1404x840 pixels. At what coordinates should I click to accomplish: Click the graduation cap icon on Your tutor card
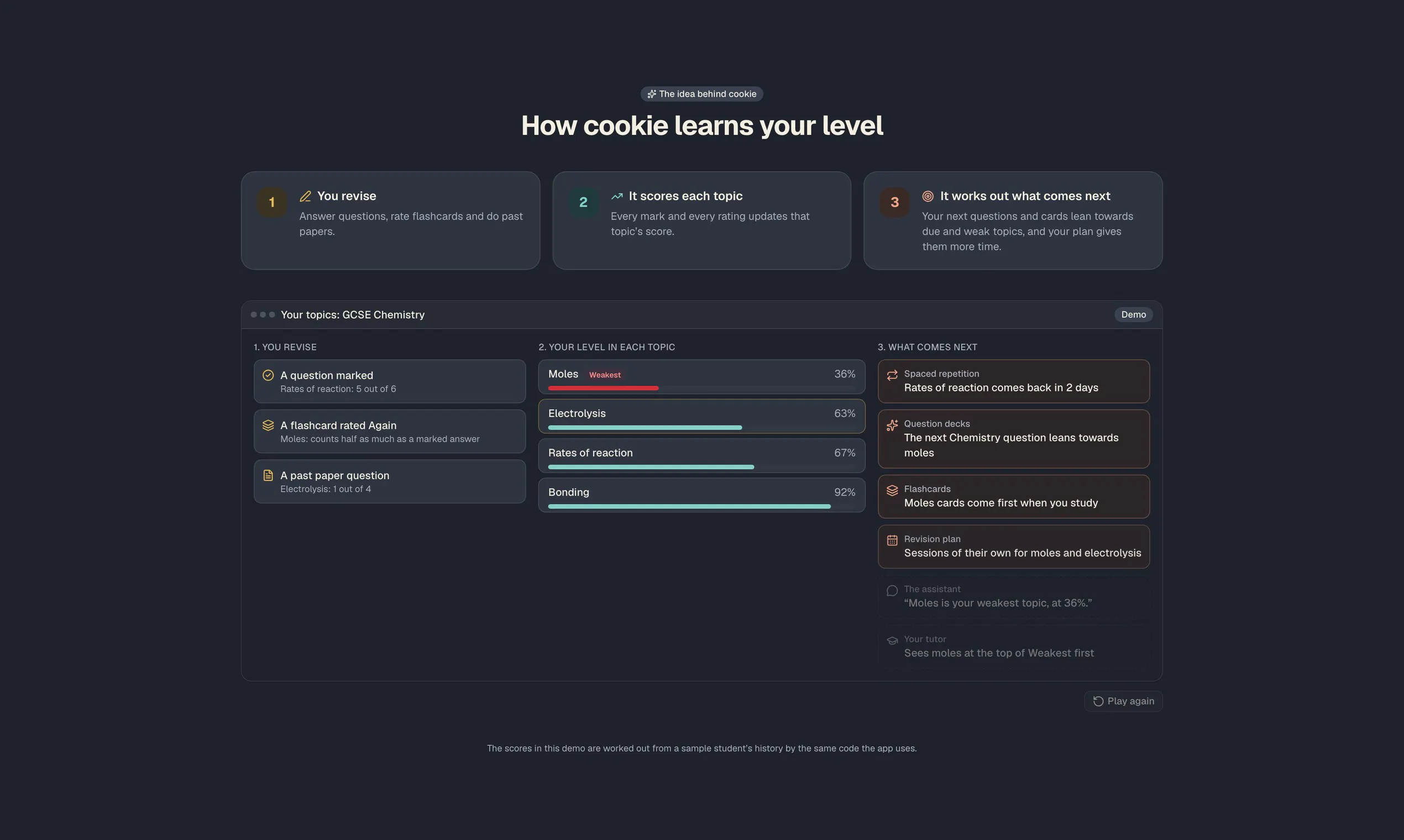(892, 641)
